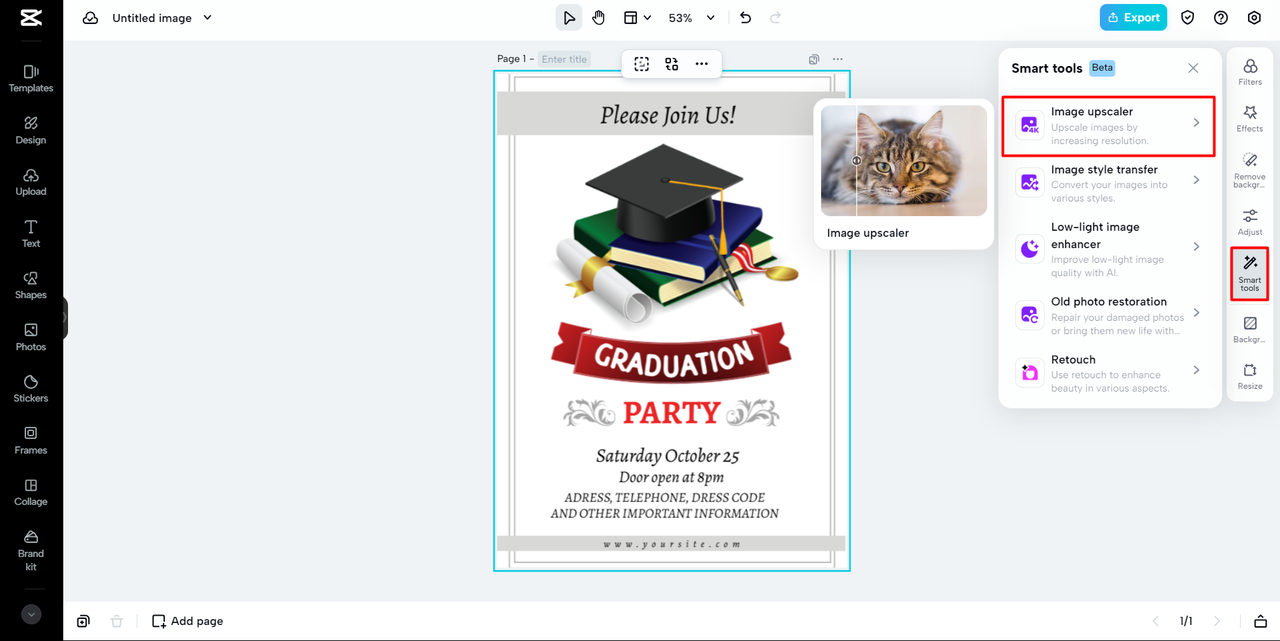
Task: Open the Resize tool
Action: pyautogui.click(x=1250, y=377)
